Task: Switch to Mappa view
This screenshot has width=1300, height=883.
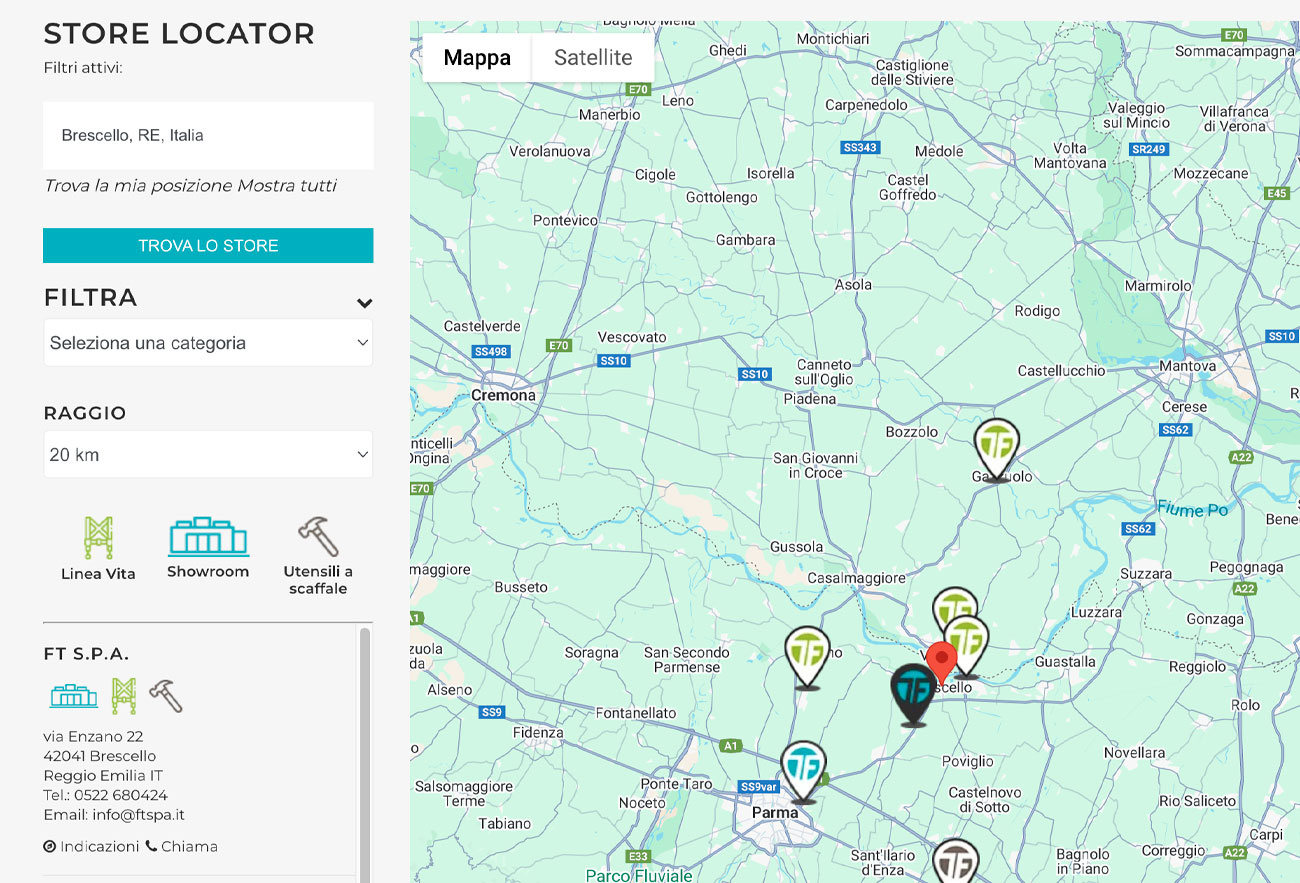Action: (477, 58)
